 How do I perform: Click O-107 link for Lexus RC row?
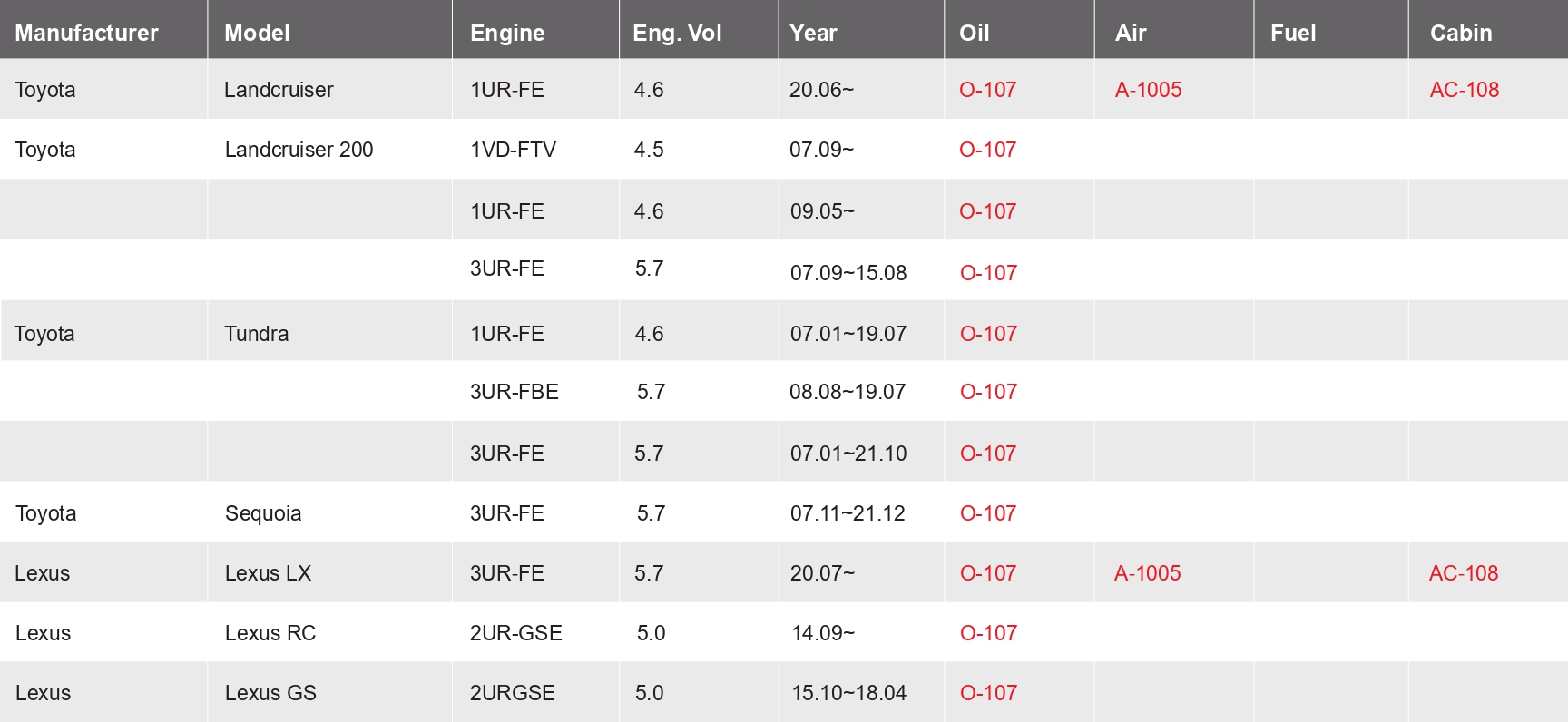click(x=988, y=633)
